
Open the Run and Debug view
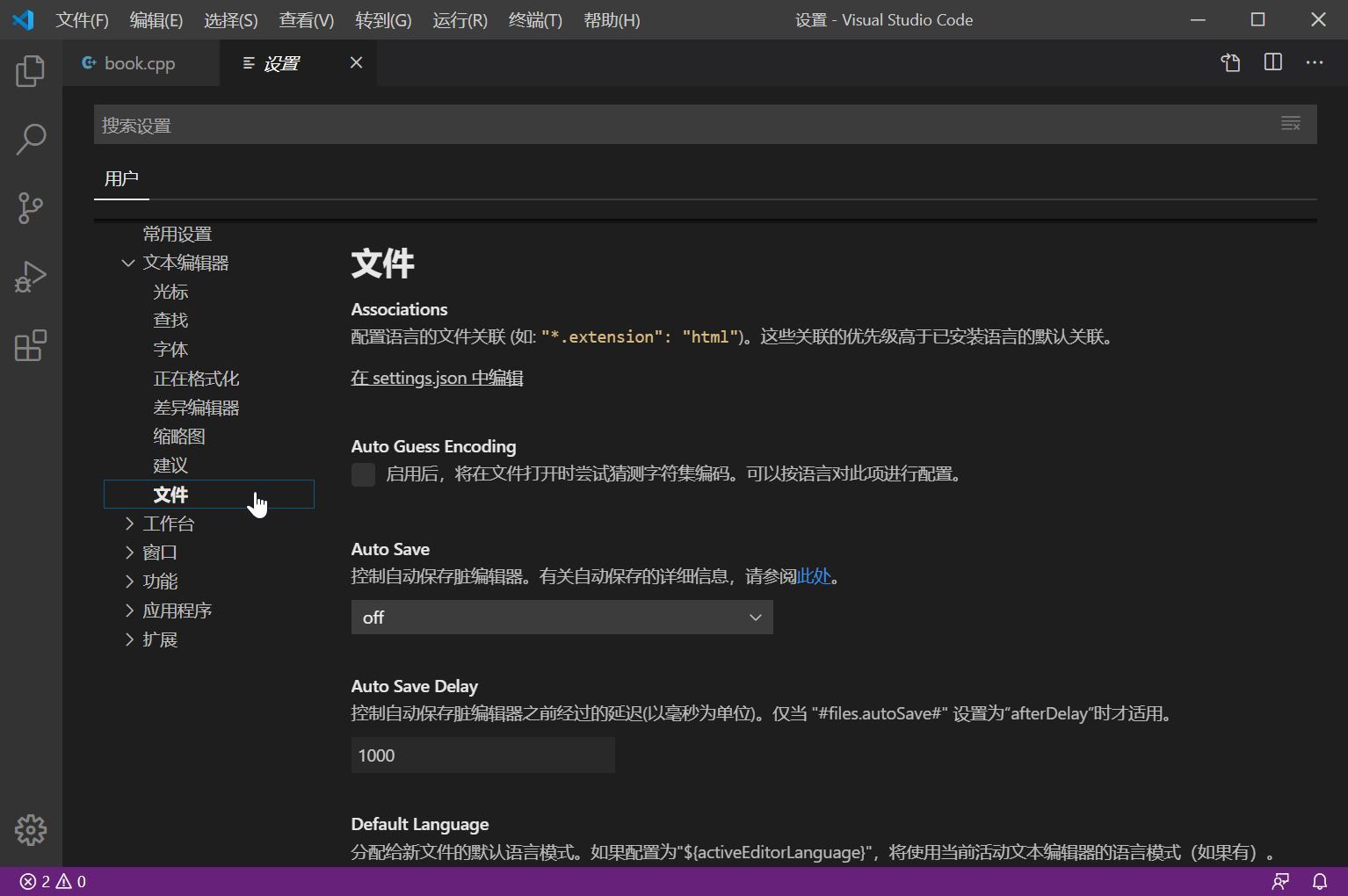tap(31, 277)
